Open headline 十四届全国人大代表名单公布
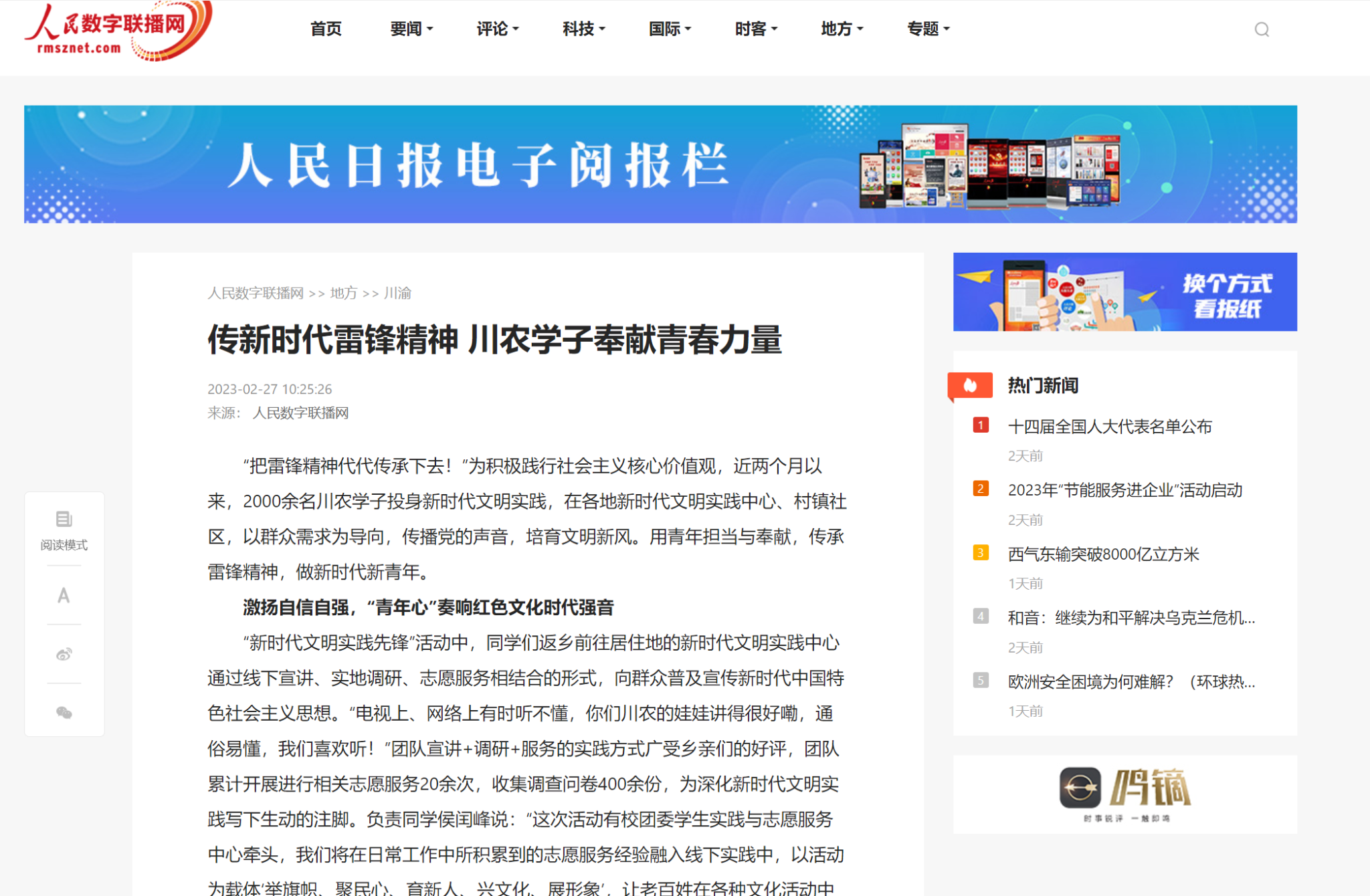1370x896 pixels. coord(1110,427)
